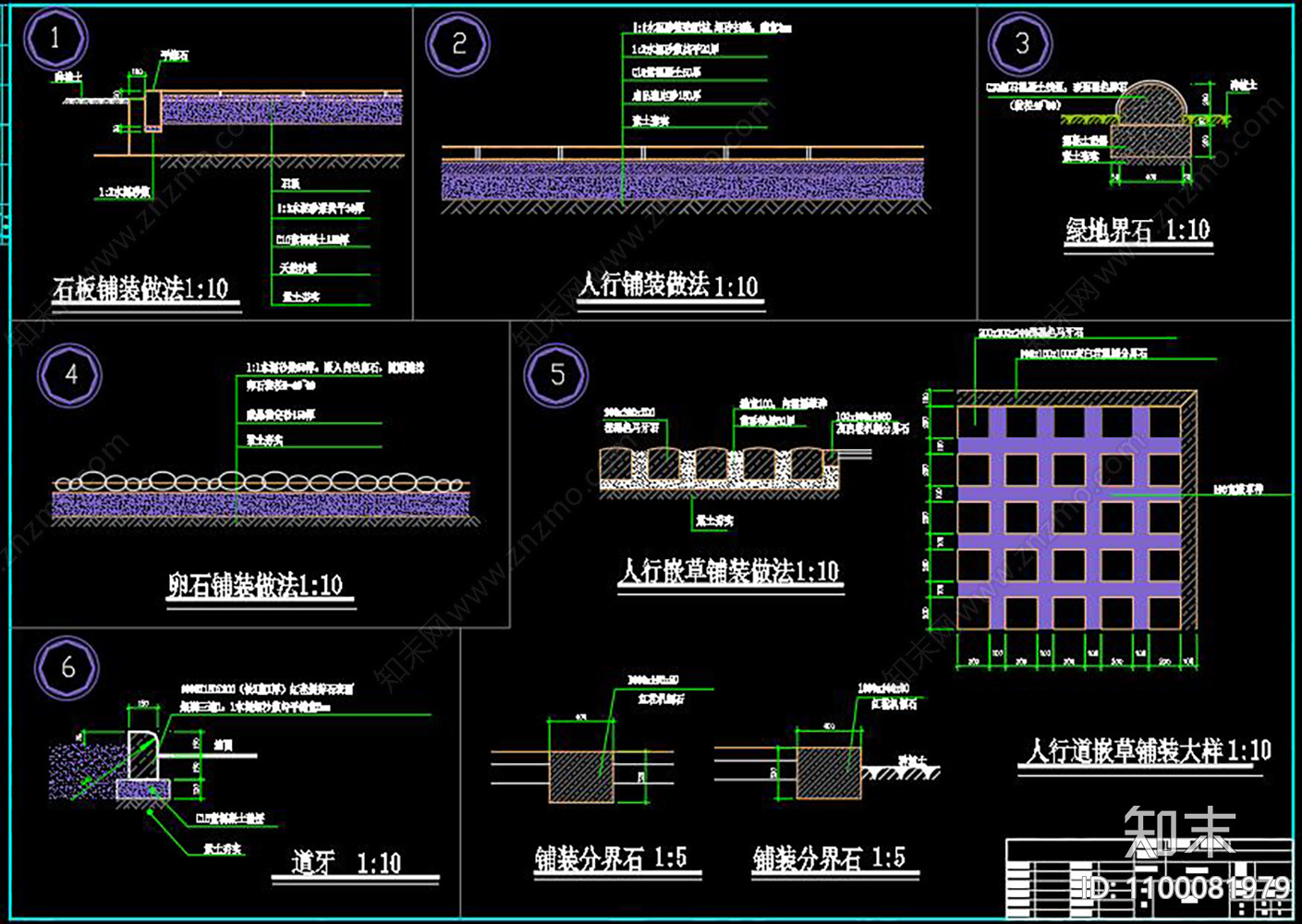Click the circled number 1 detail marker
Viewport: 1302px width, 924px height.
coord(55,39)
